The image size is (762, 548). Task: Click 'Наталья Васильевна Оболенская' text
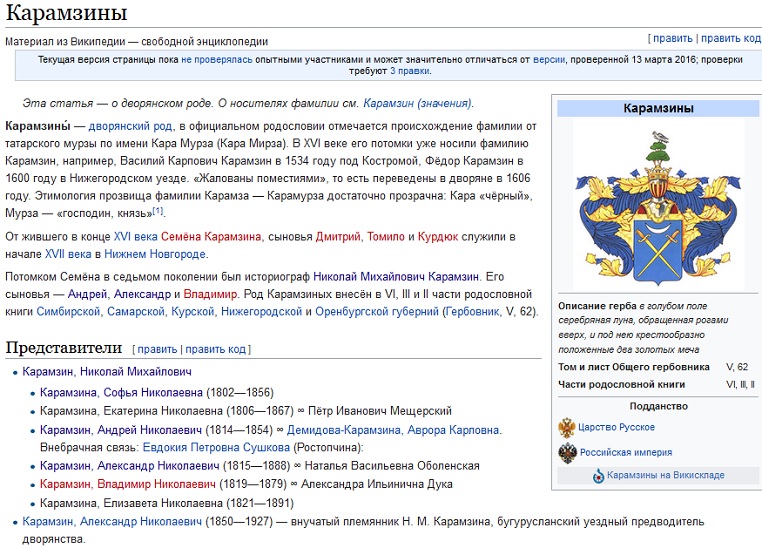pos(392,466)
